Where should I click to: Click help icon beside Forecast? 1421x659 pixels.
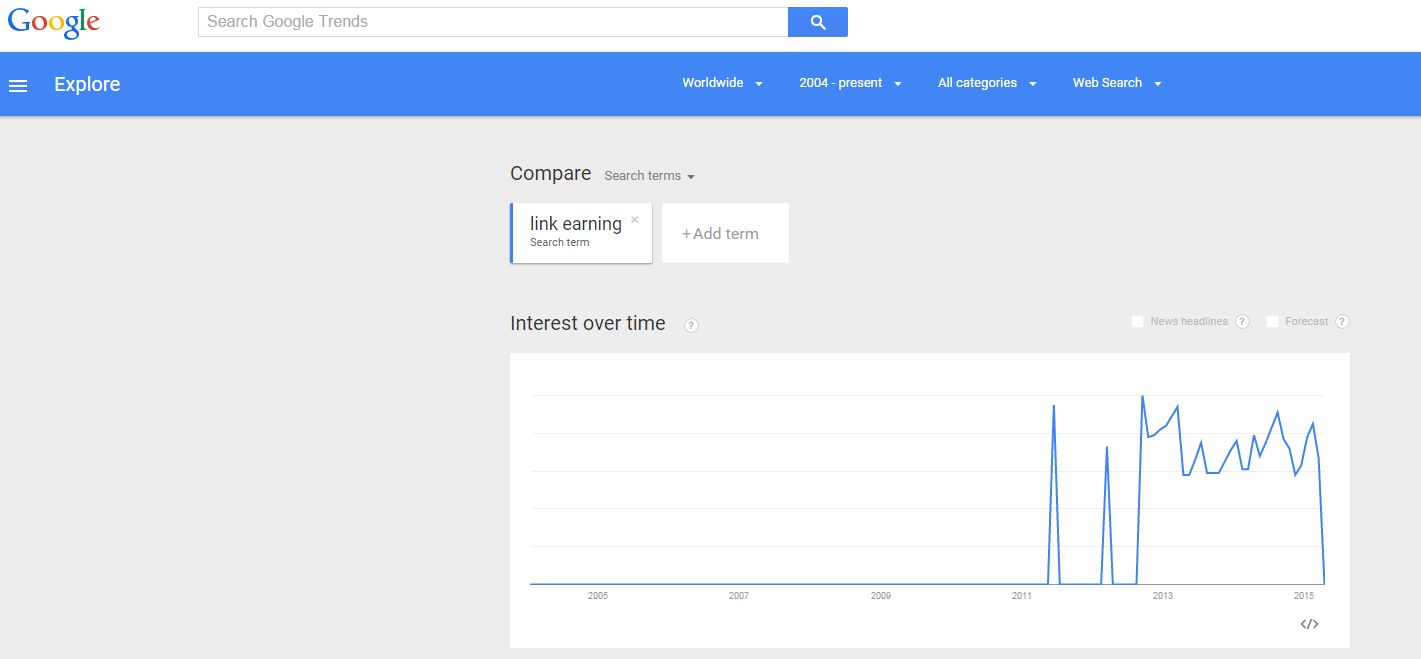click(x=1342, y=322)
